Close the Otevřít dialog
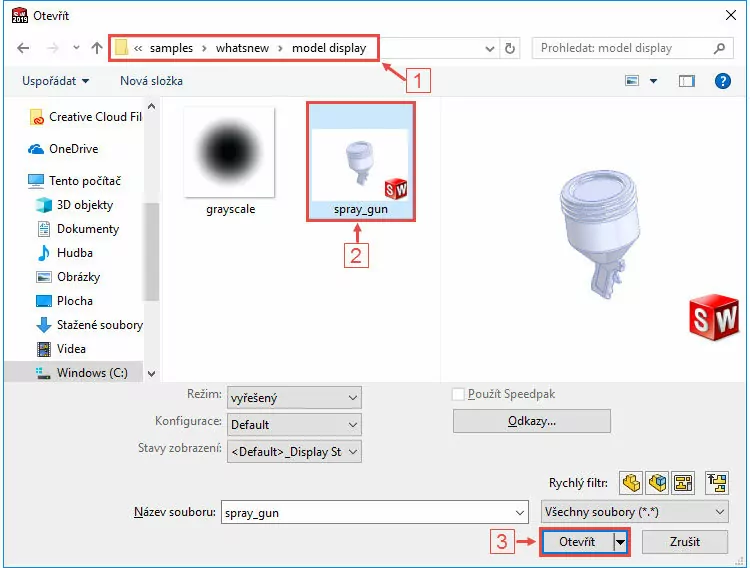This screenshot has width=750, height=568. tap(731, 15)
